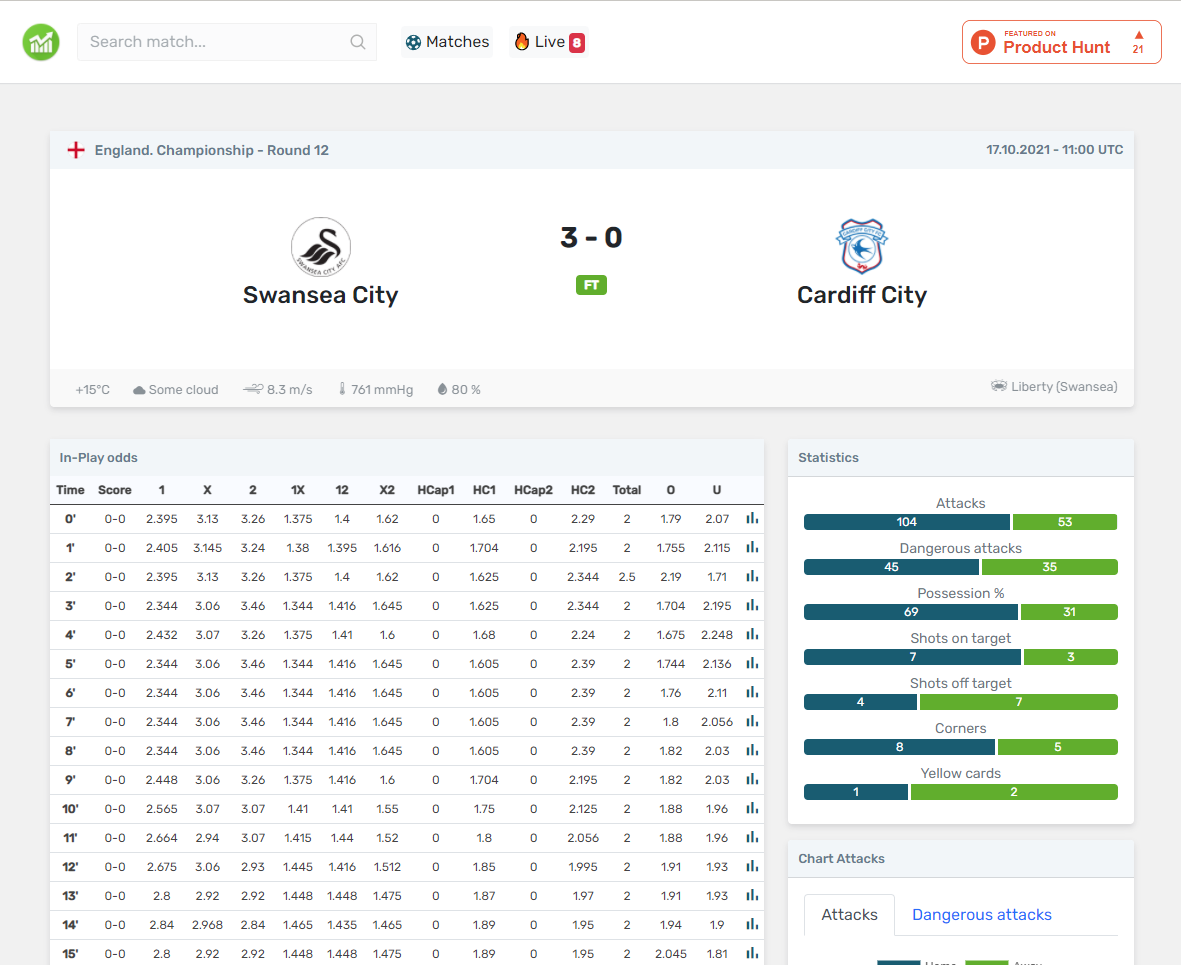This screenshot has height=965, width=1181.
Task: Click the HCap1 column header
Action: [435, 490]
